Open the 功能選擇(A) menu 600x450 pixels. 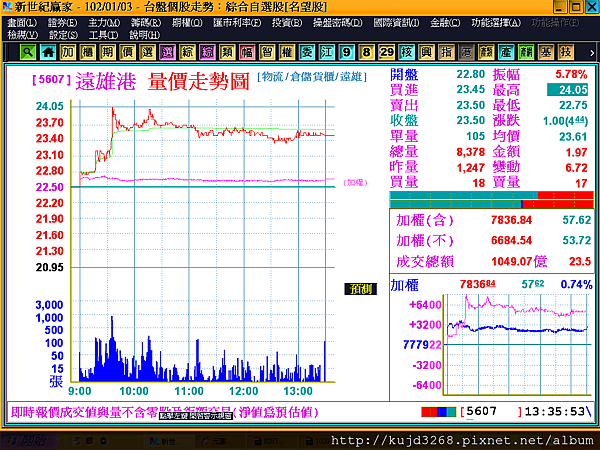[496, 23]
